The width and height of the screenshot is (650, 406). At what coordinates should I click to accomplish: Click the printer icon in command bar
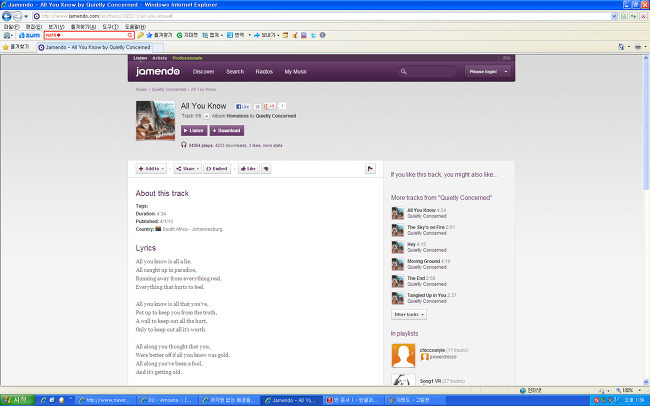pos(638,47)
